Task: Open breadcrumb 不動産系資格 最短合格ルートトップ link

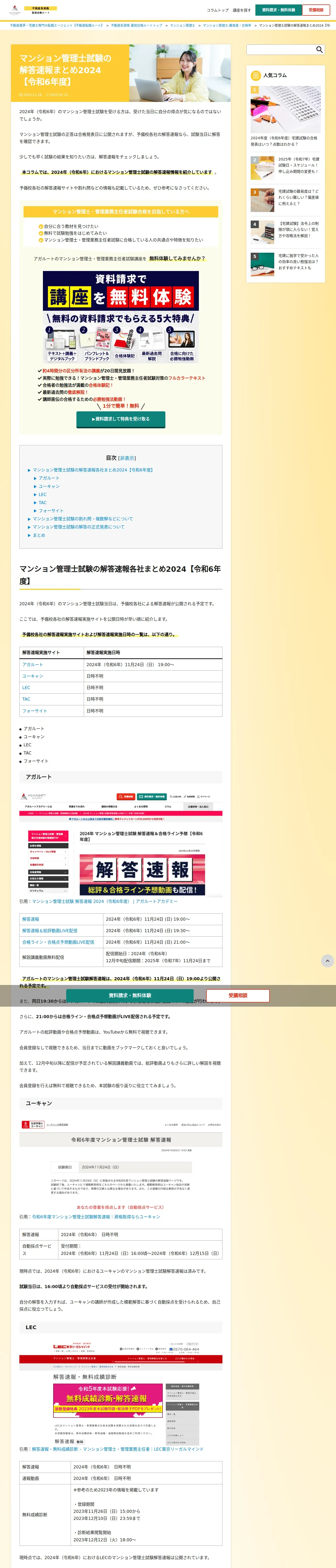Action: 137,26
